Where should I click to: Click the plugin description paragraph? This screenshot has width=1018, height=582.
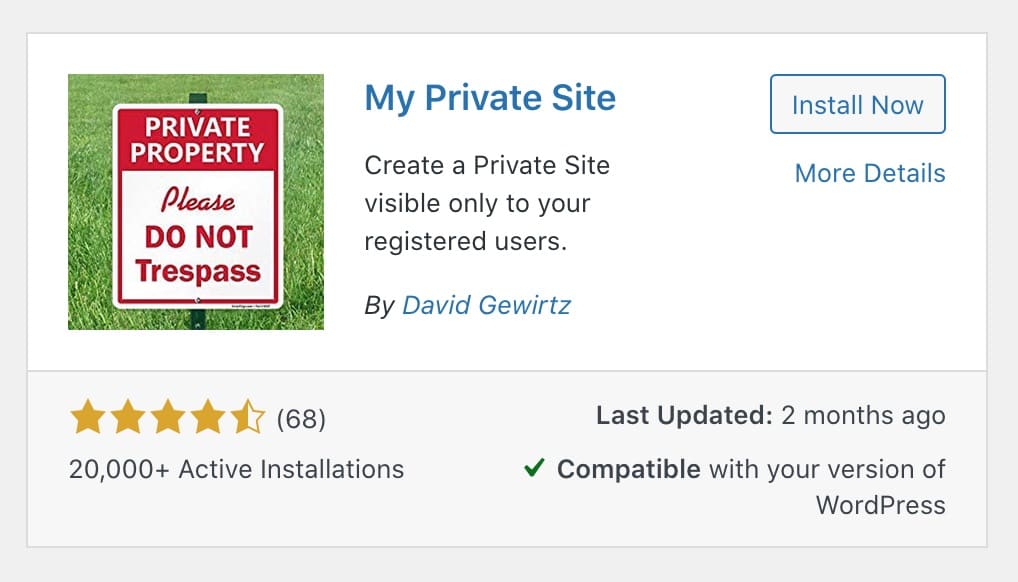click(487, 203)
